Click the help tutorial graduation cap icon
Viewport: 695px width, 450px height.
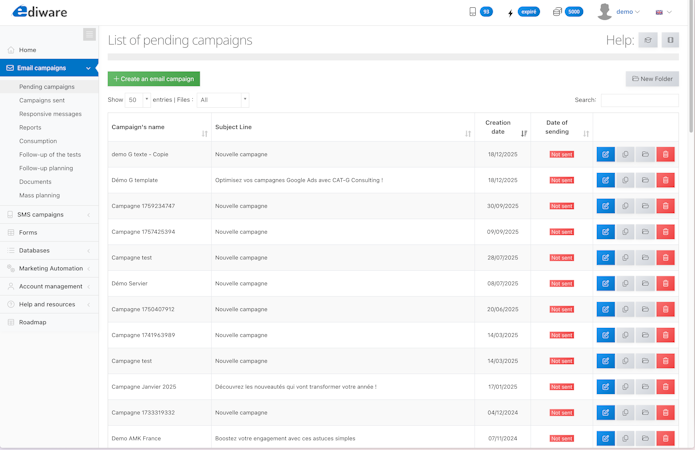(648, 41)
